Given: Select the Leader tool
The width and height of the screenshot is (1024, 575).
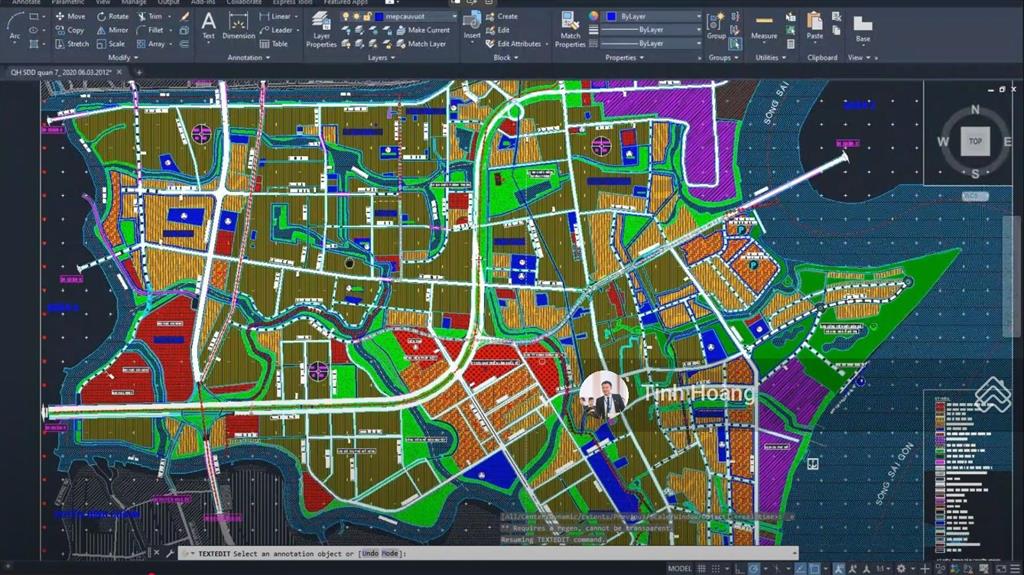Looking at the screenshot, I should pyautogui.click(x=276, y=30).
